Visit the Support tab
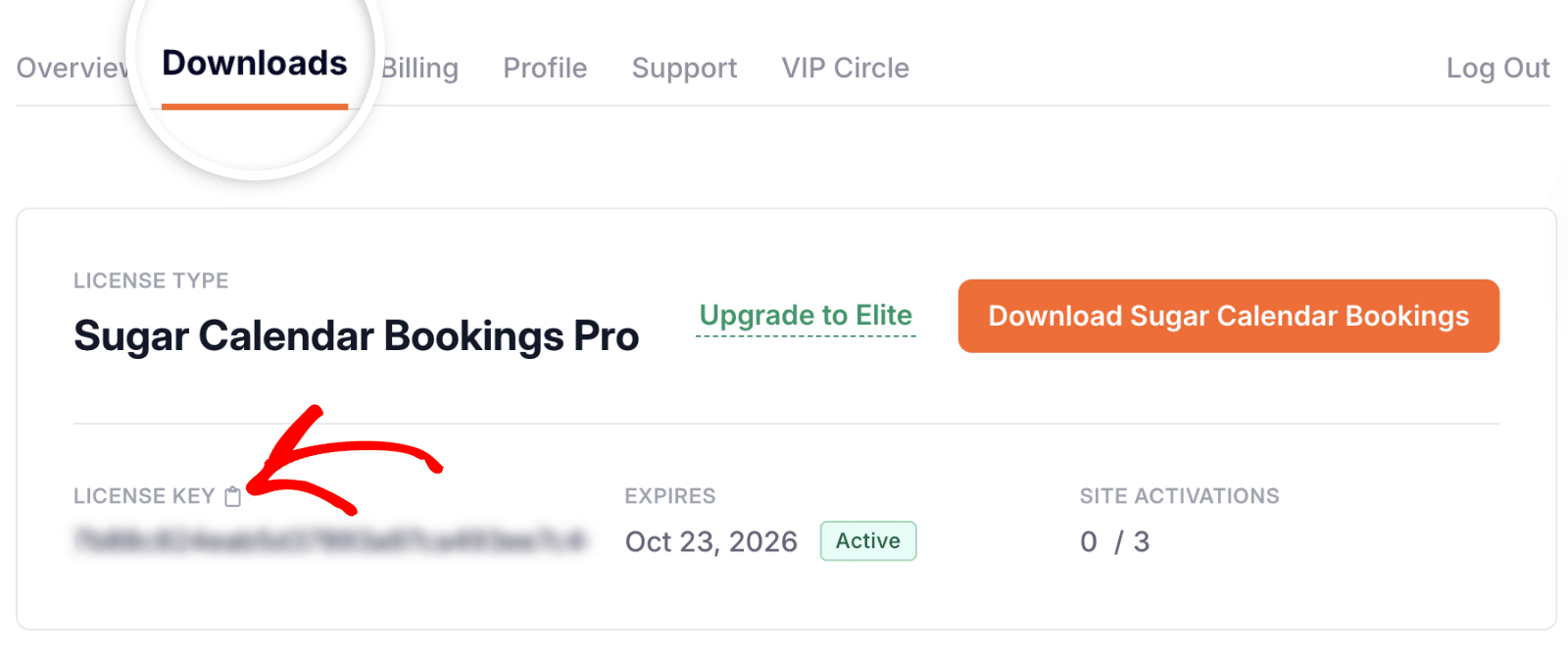Viewport: 1568px width, 659px height. [684, 69]
